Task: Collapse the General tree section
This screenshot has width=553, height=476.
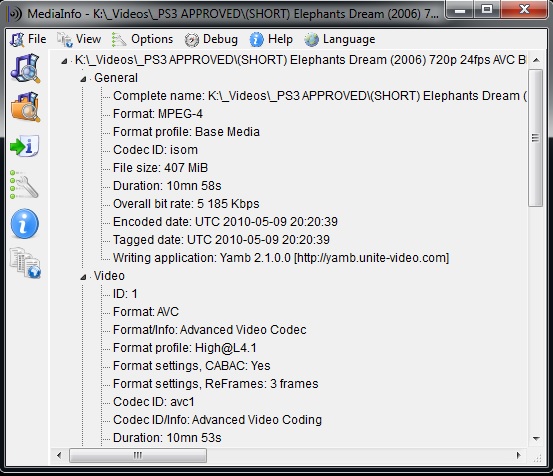Action: tap(83, 79)
